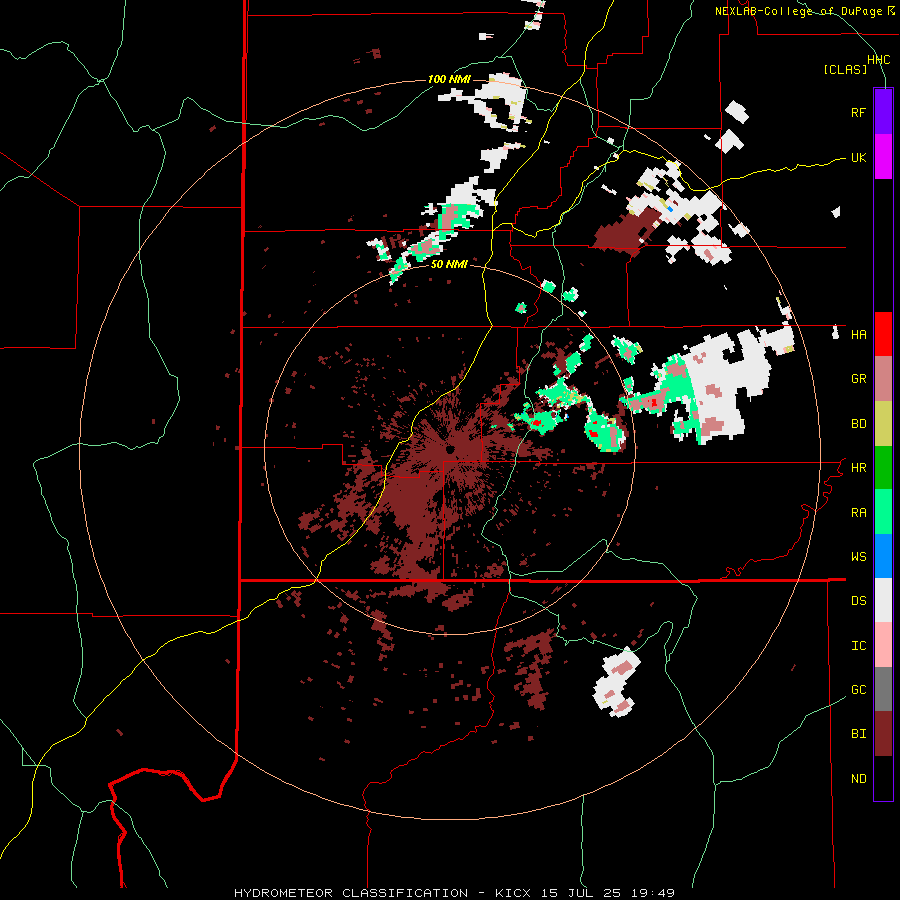Click the 'IC' legend label

[x=858, y=646]
